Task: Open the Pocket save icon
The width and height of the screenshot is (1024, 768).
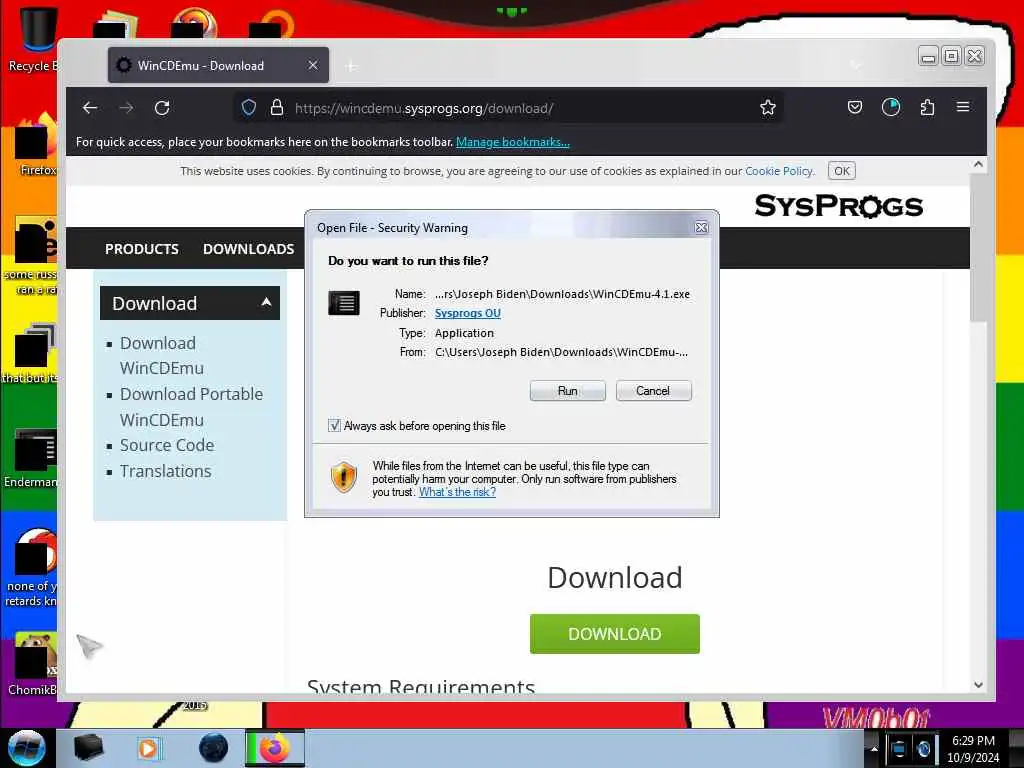Action: (x=855, y=107)
